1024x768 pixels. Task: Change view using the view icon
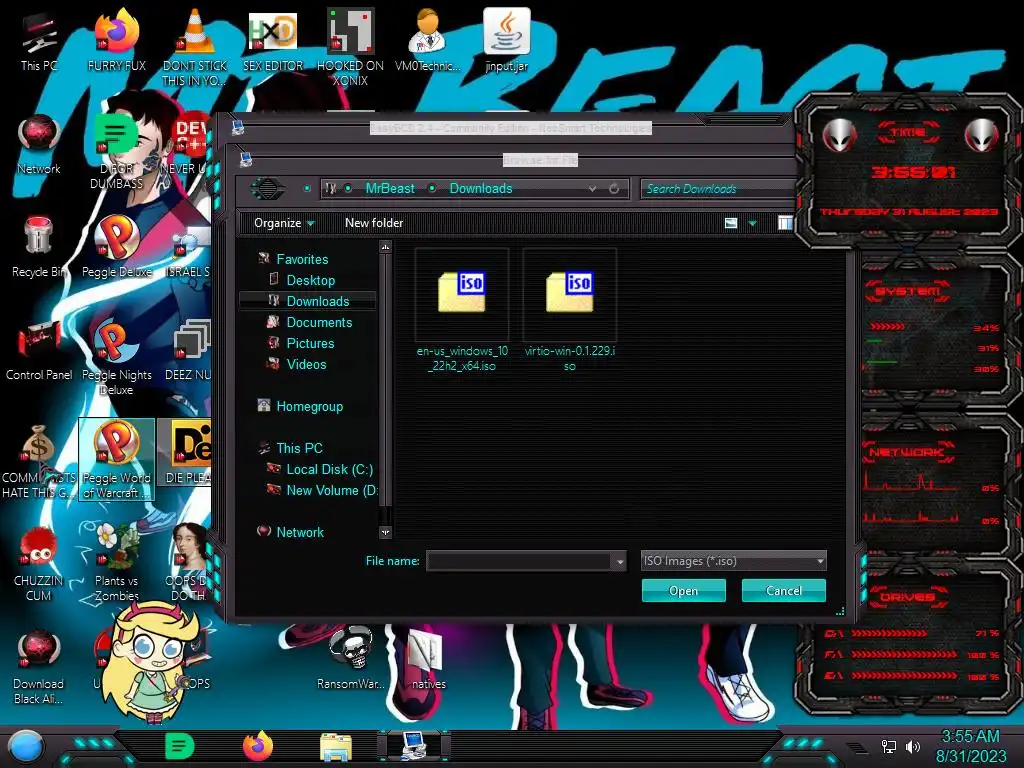click(x=731, y=223)
